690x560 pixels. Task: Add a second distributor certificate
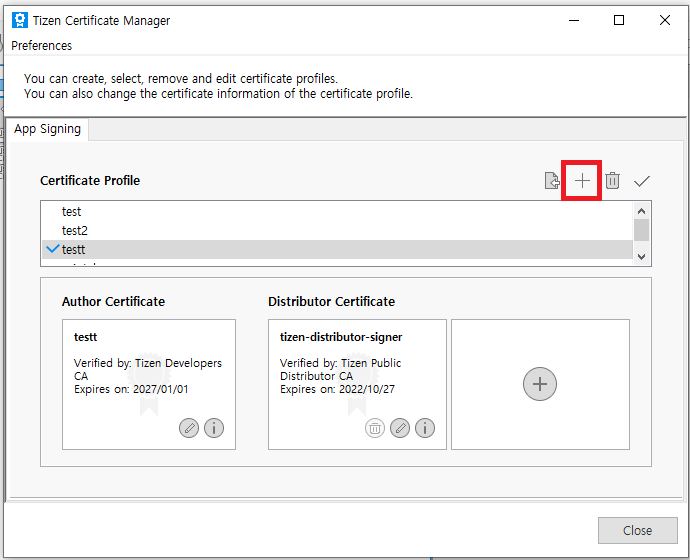[x=540, y=384]
